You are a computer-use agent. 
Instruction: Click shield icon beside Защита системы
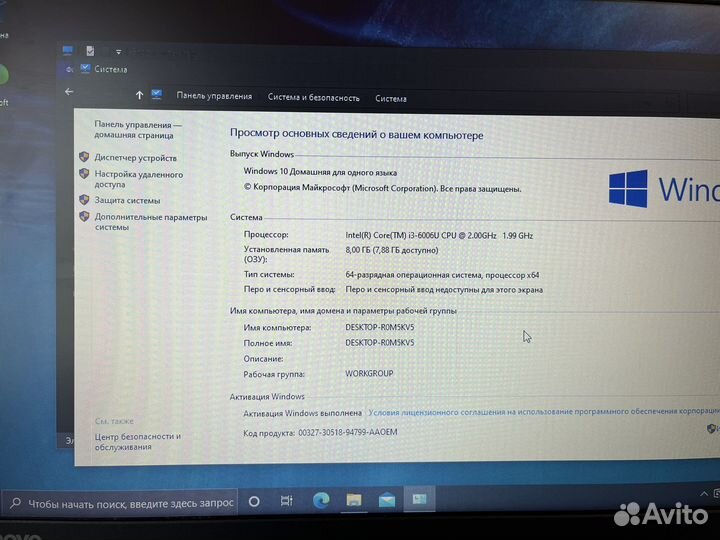click(84, 199)
